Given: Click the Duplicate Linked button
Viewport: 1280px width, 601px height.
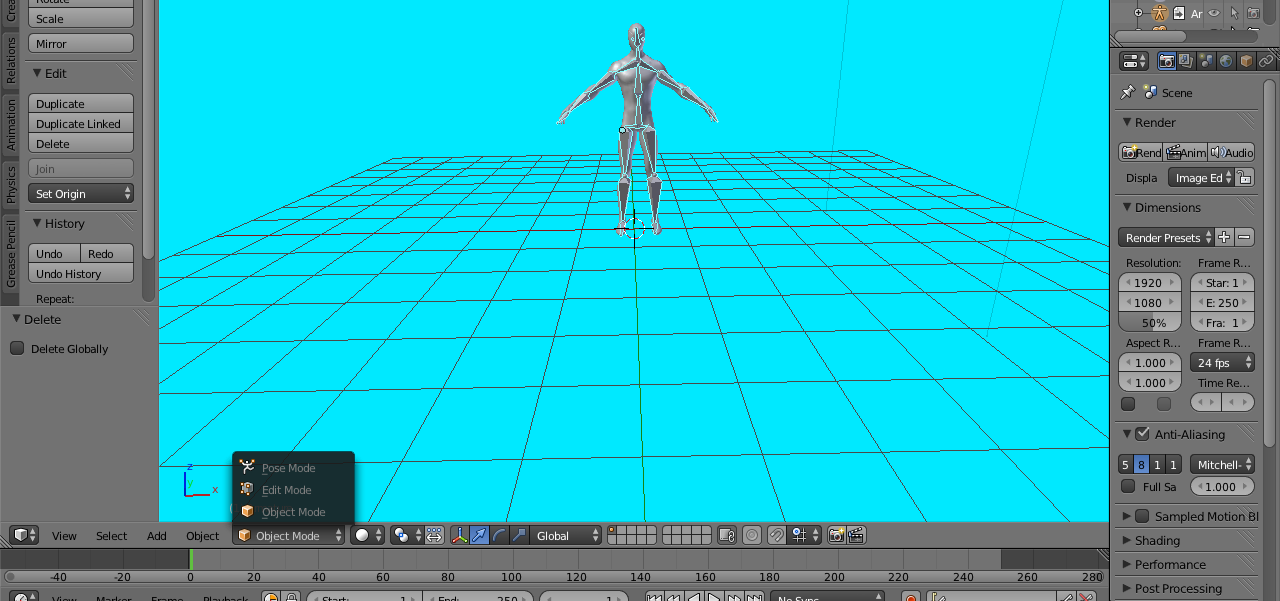Looking at the screenshot, I should point(81,124).
